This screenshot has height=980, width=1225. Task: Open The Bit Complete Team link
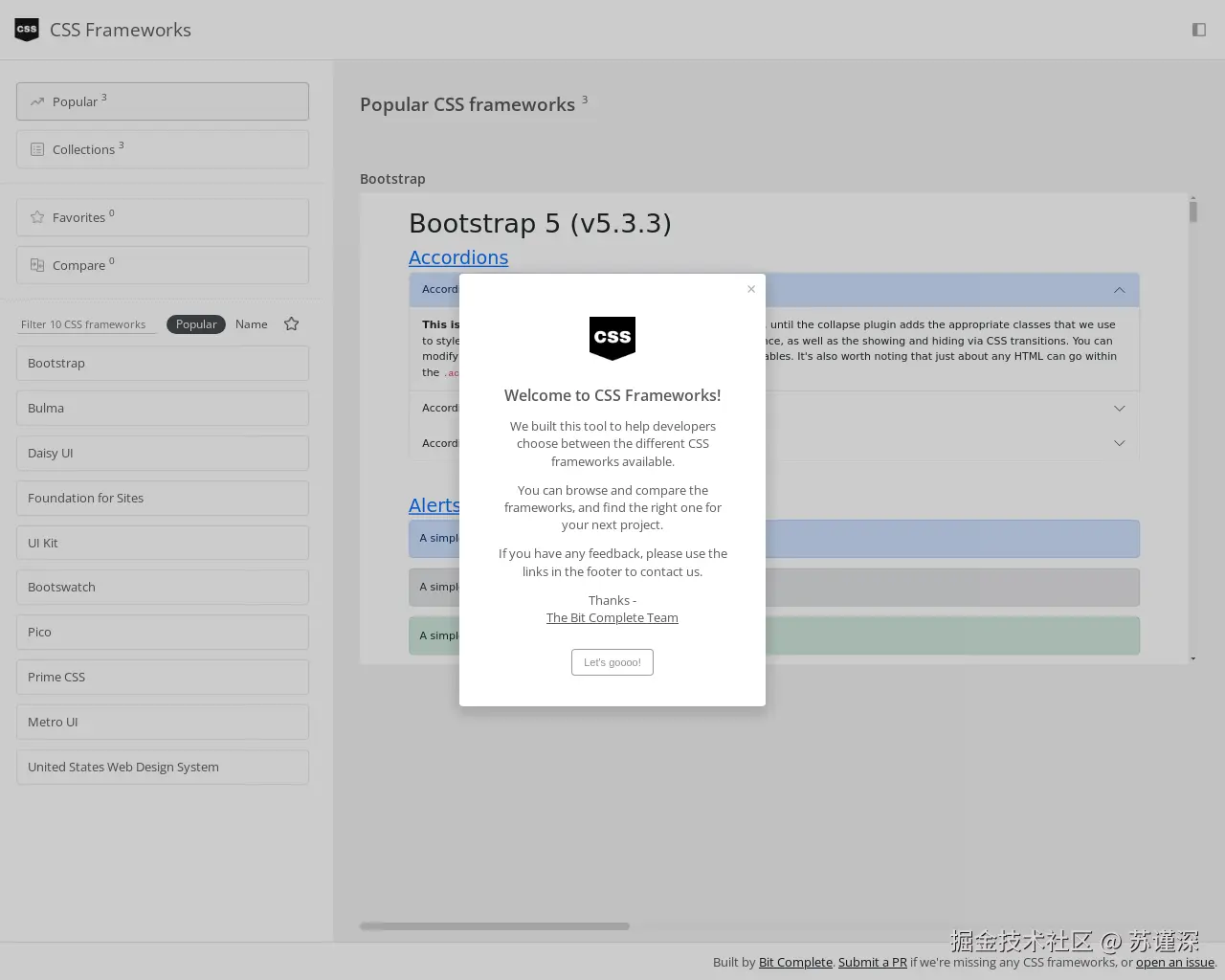pos(612,618)
